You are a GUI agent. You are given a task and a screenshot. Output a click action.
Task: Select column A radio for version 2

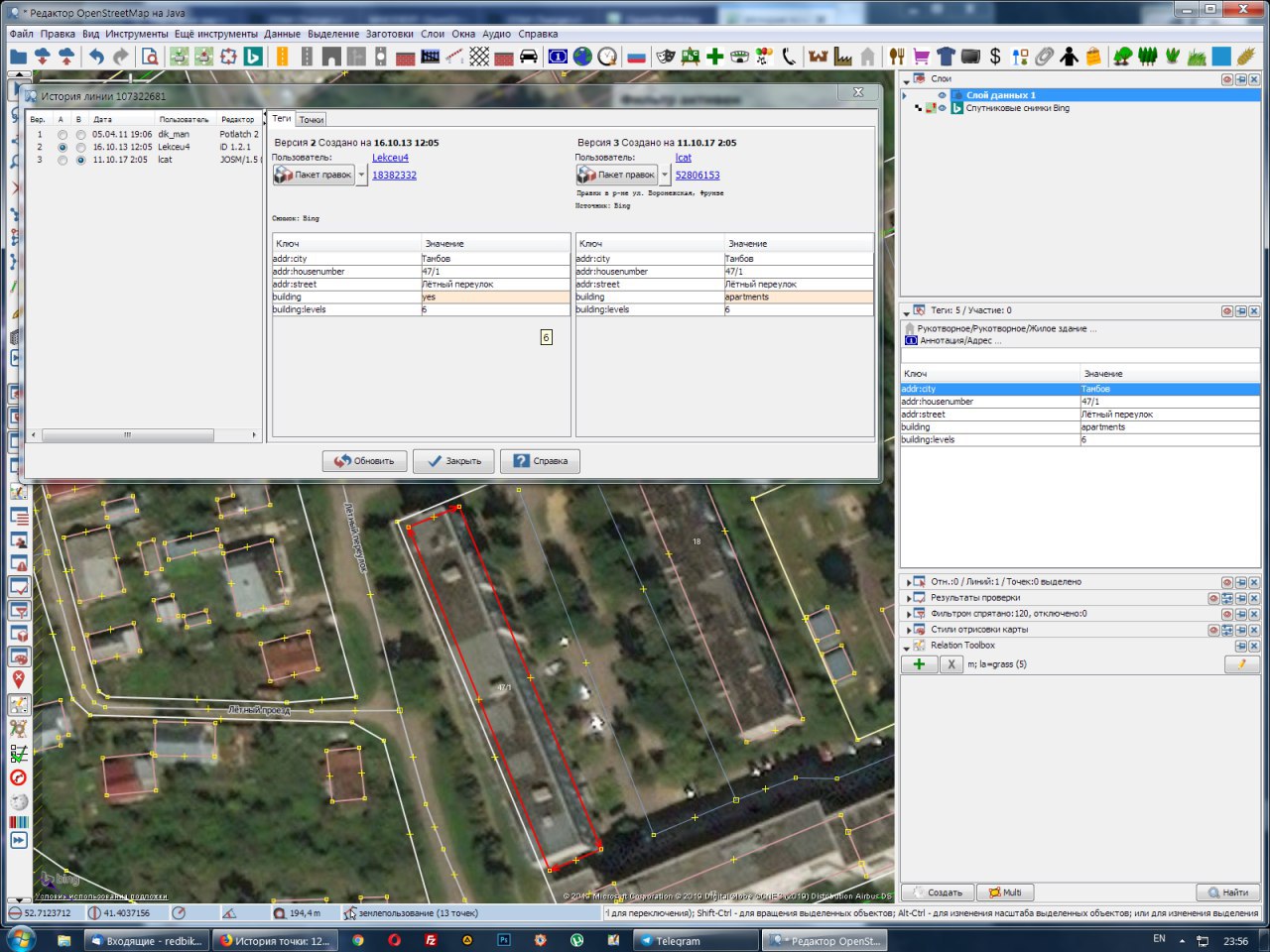pos(63,147)
